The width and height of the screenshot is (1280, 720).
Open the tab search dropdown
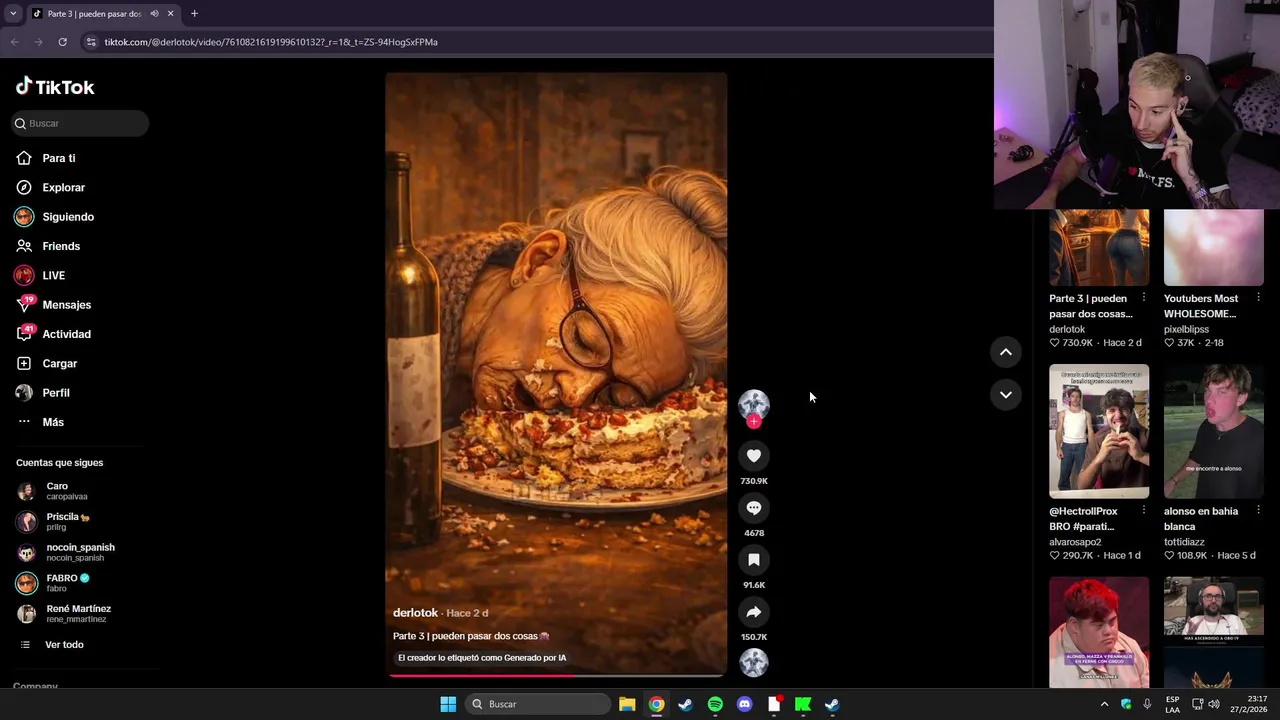point(13,14)
